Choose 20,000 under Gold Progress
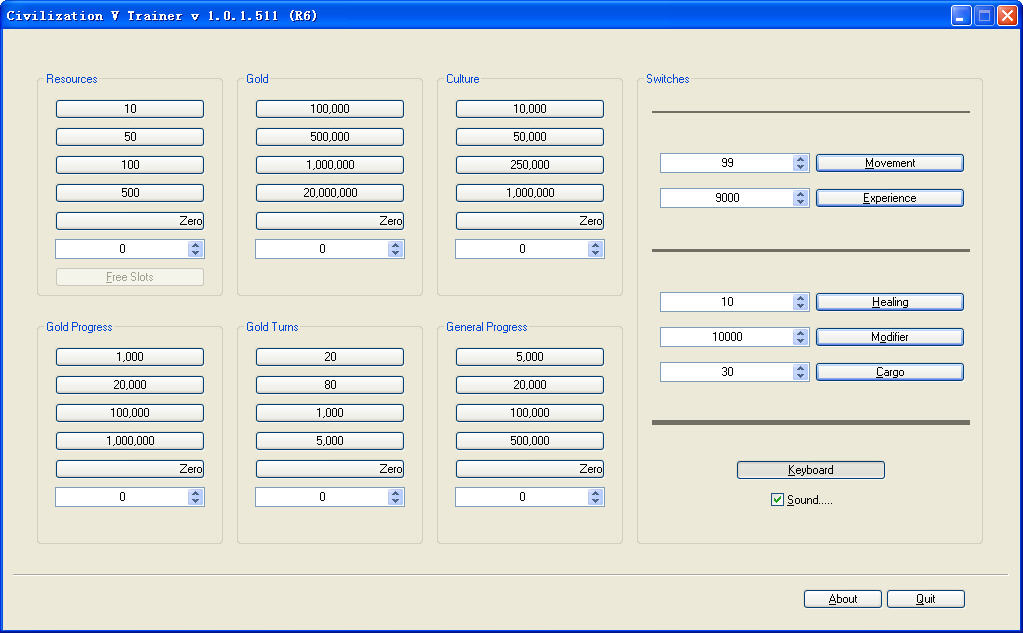The height and width of the screenshot is (633, 1023). 130,385
